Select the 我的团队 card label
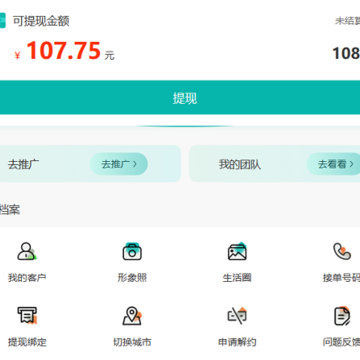The height and width of the screenshot is (360, 360). point(240,164)
